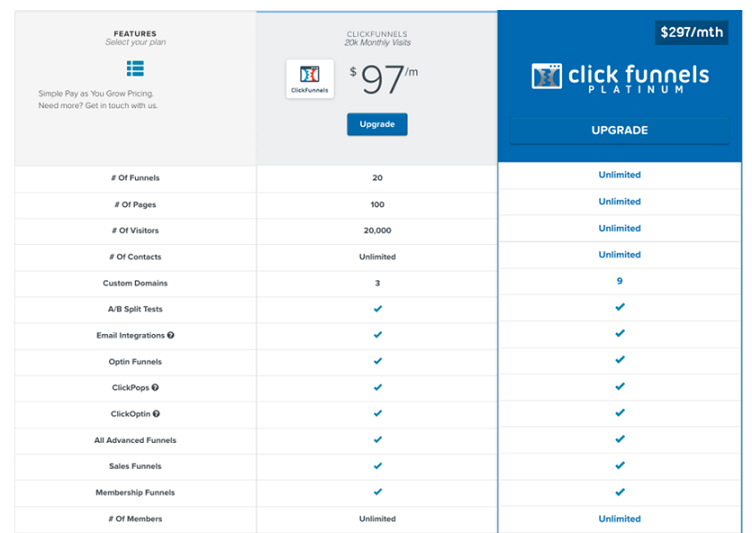Viewport: 752px width, 533px height.
Task: Click the ClickOptin help icon
Action: 156,414
